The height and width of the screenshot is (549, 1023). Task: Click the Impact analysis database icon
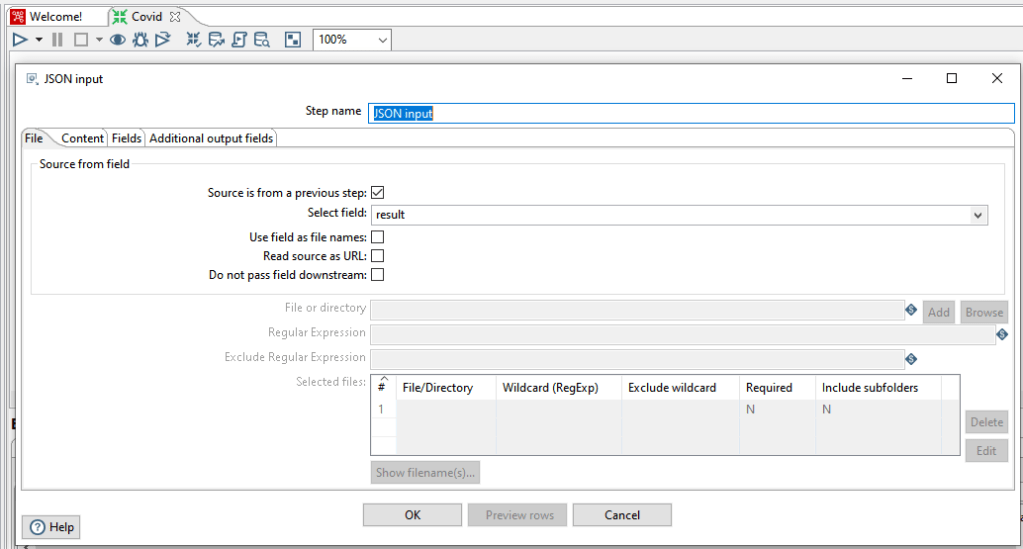pos(216,40)
